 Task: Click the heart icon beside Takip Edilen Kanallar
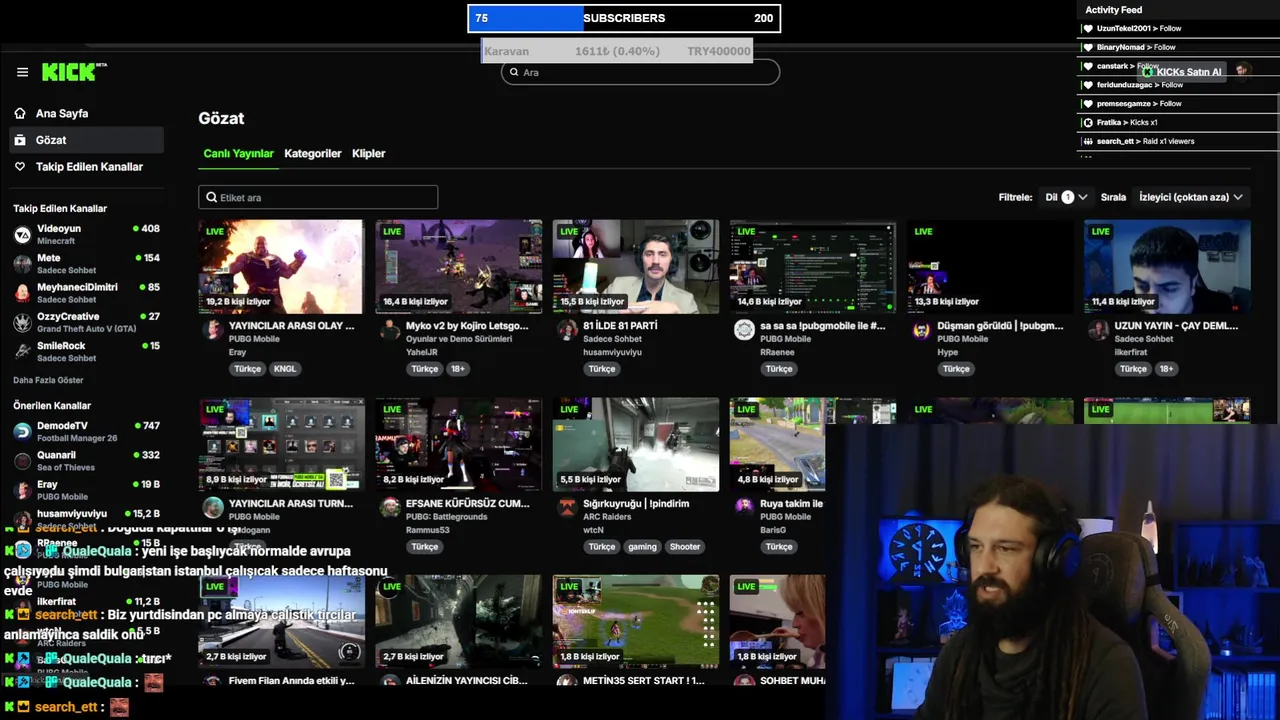point(20,167)
